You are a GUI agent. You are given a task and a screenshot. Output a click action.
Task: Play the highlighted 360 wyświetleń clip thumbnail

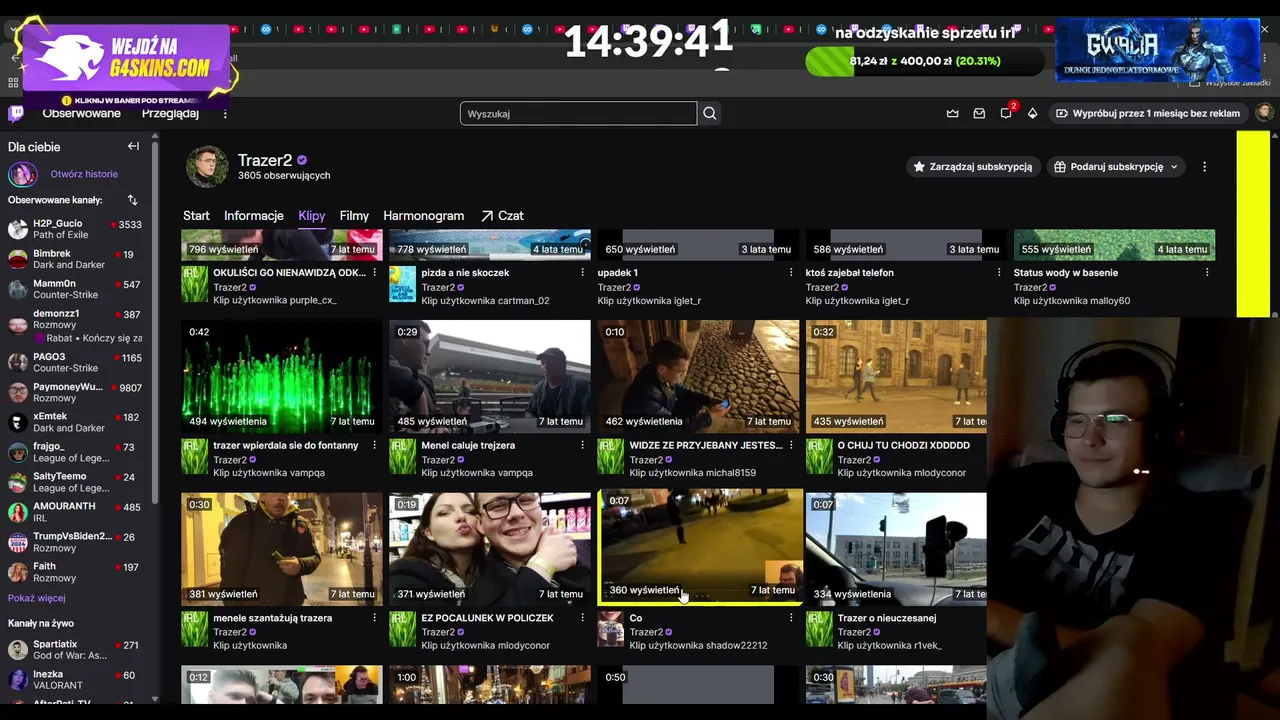coord(700,547)
